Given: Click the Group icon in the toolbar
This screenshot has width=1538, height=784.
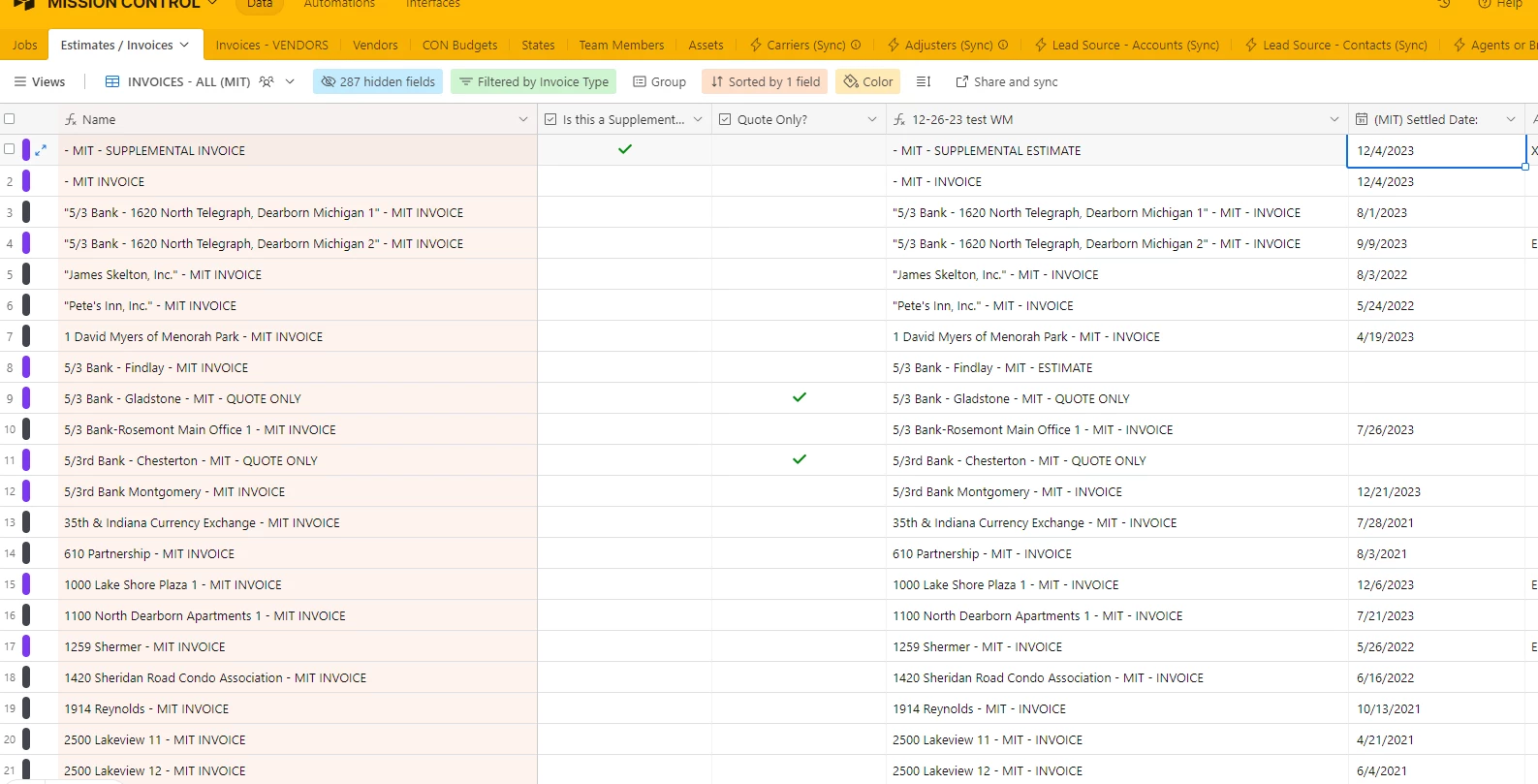Looking at the screenshot, I should (x=640, y=82).
